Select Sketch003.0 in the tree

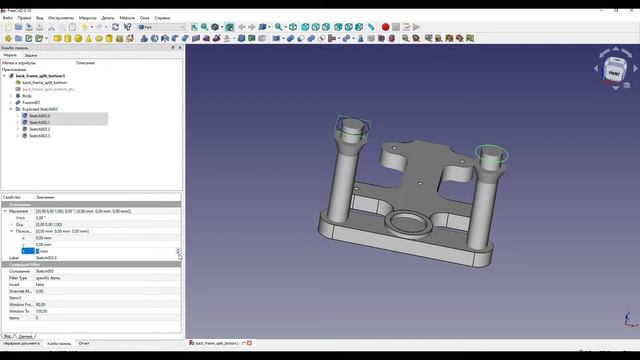pos(40,116)
